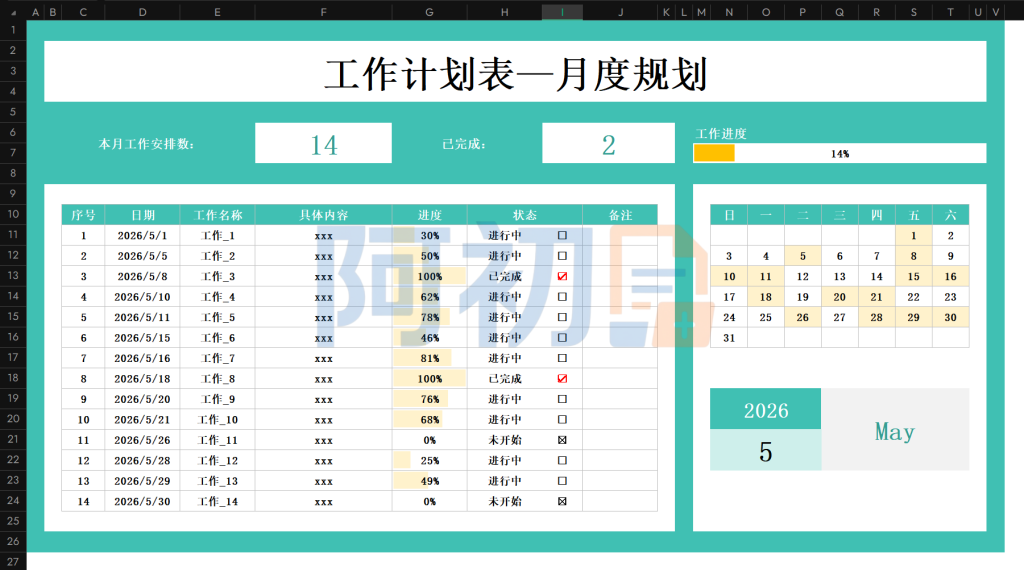Click calendar day 5
This screenshot has height=570, width=1024.
[x=803, y=256]
